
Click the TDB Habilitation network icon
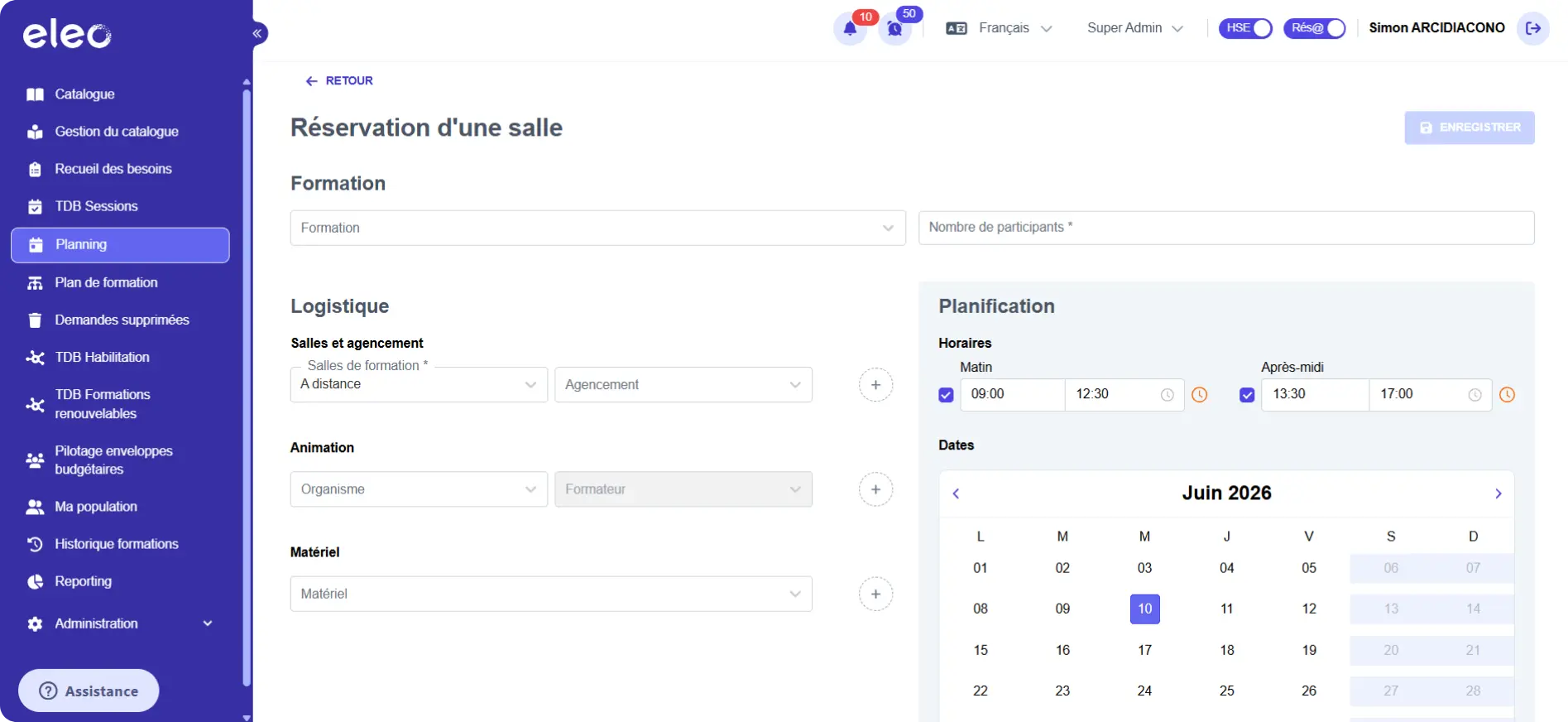(35, 357)
